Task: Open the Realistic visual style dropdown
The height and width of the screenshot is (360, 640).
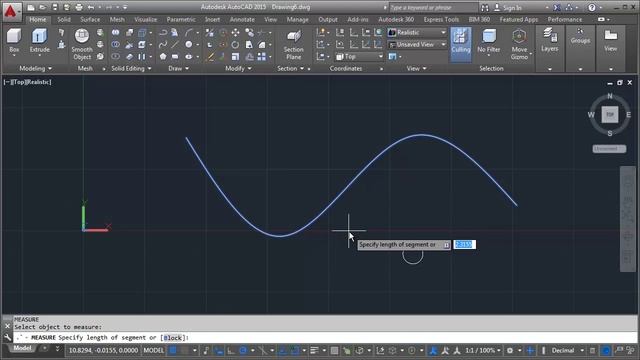Action: [x=417, y=32]
